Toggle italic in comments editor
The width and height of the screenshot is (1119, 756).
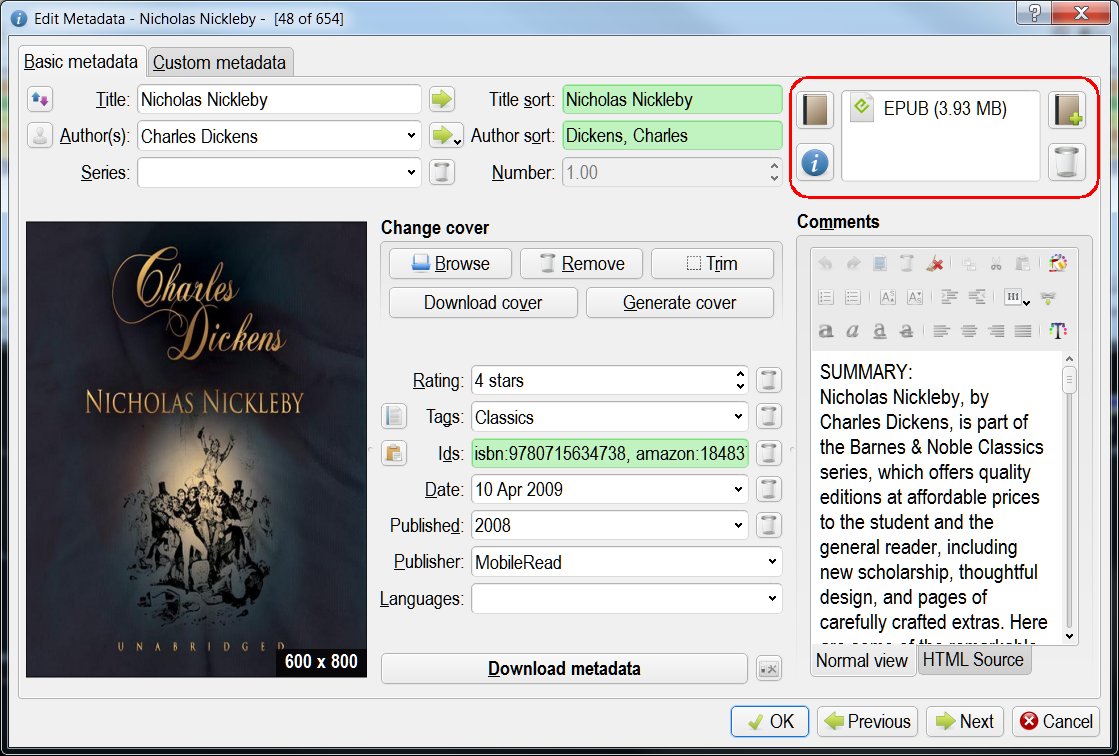click(x=853, y=331)
